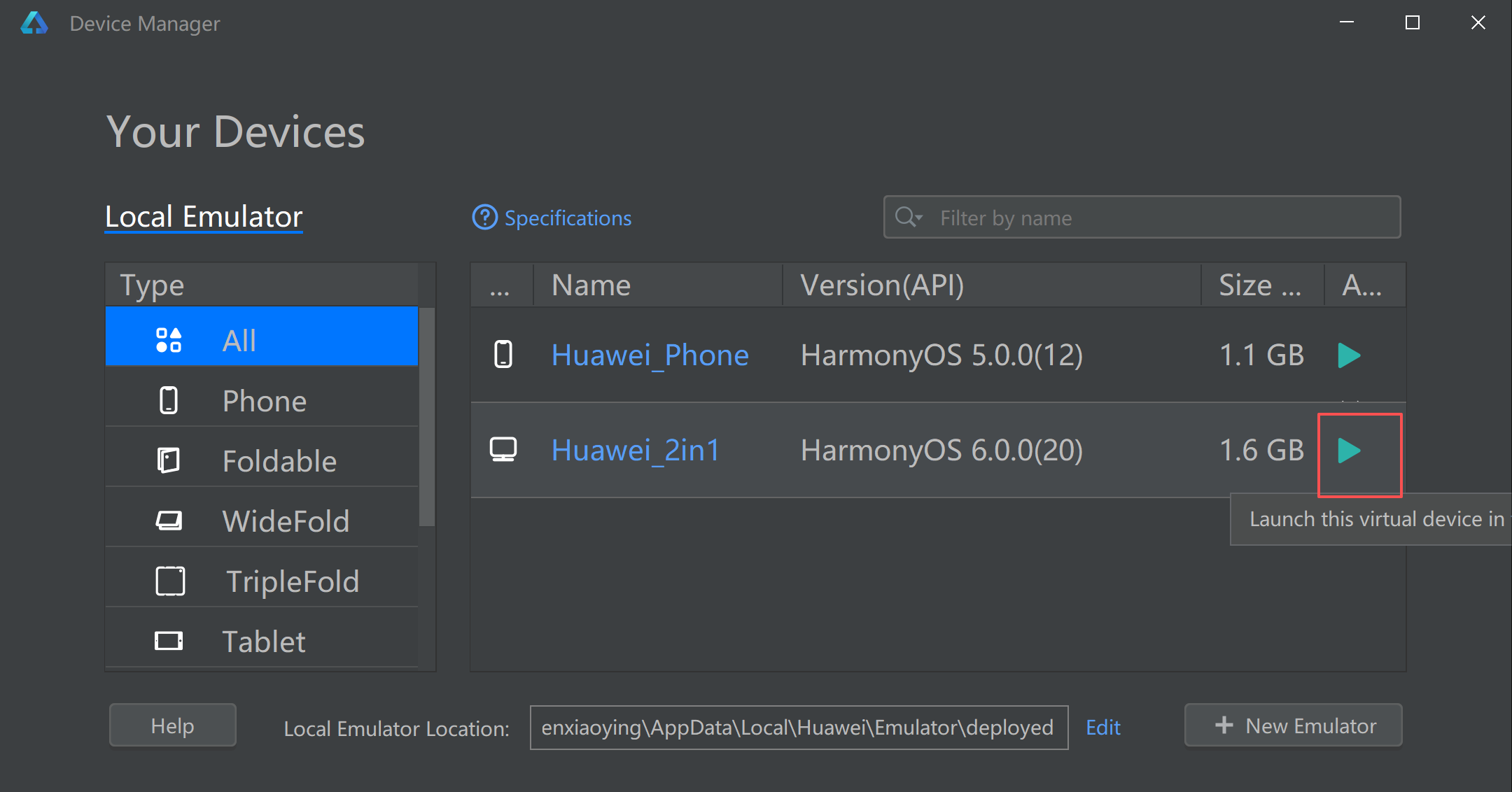The image size is (1512, 792).
Task: Click the Type list vertical scrollbar
Action: [427, 416]
